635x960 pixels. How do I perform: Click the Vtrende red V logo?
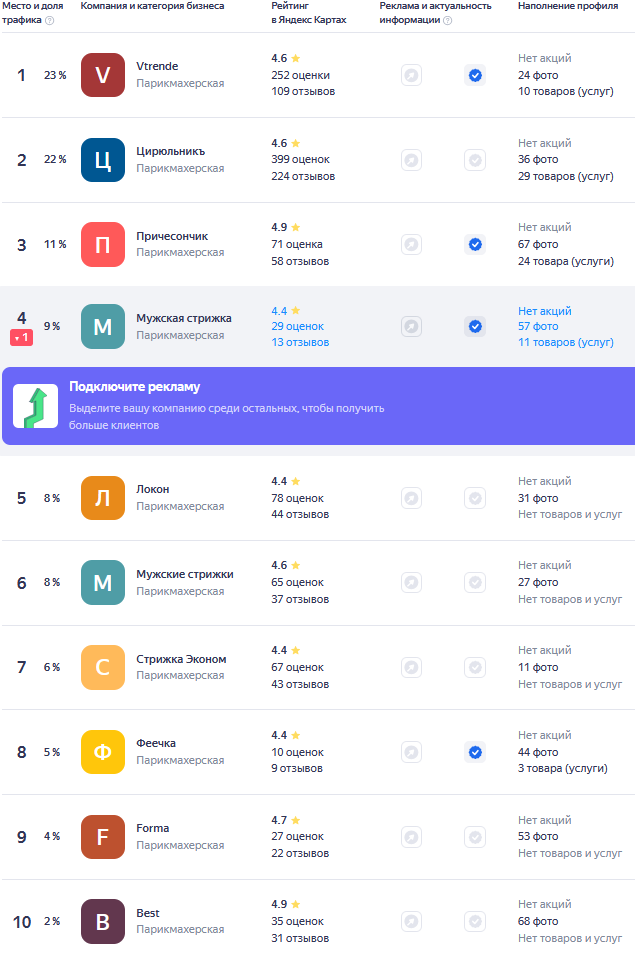click(103, 75)
